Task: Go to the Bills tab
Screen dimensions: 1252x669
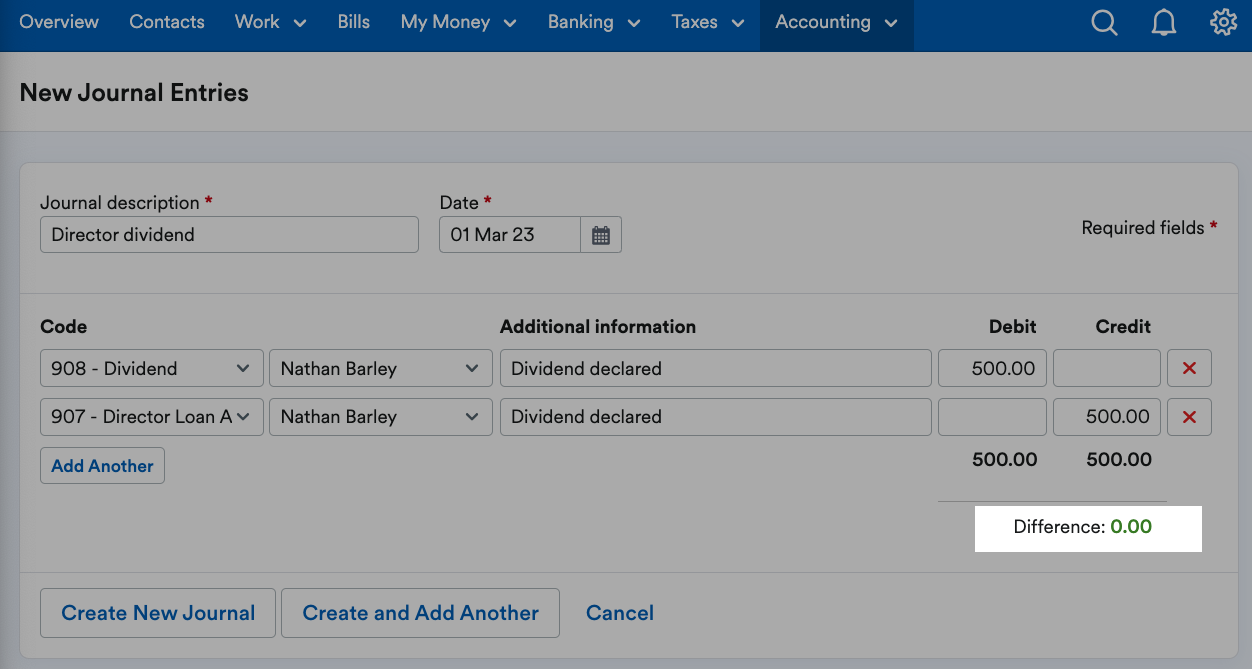Action: [354, 22]
